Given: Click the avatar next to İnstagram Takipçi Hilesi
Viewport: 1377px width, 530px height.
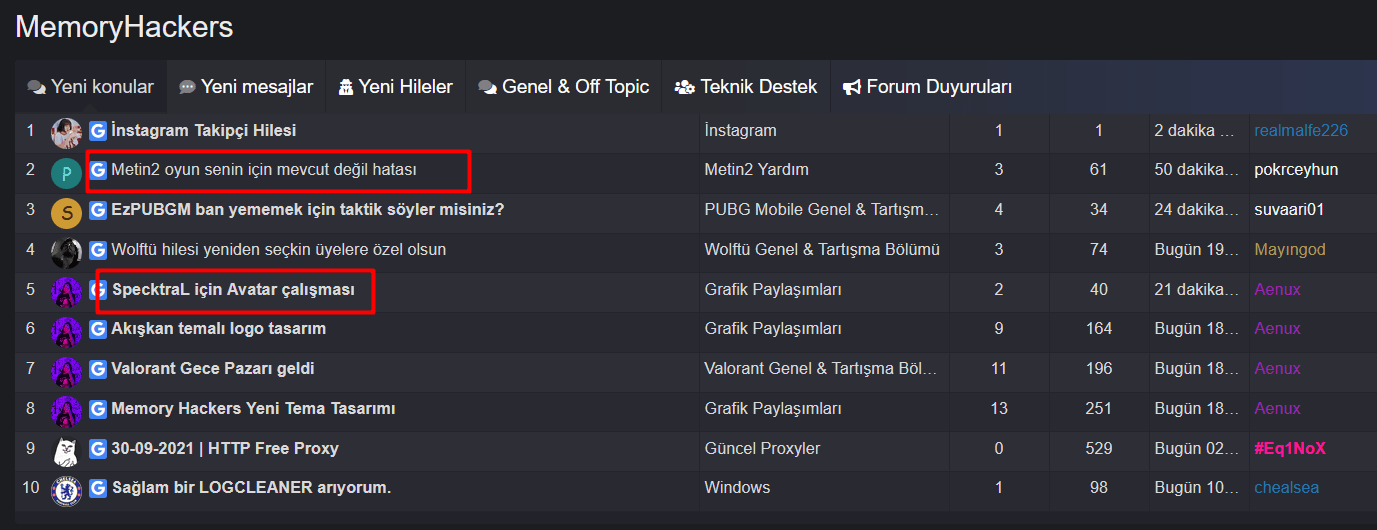Looking at the screenshot, I should pos(66,132).
